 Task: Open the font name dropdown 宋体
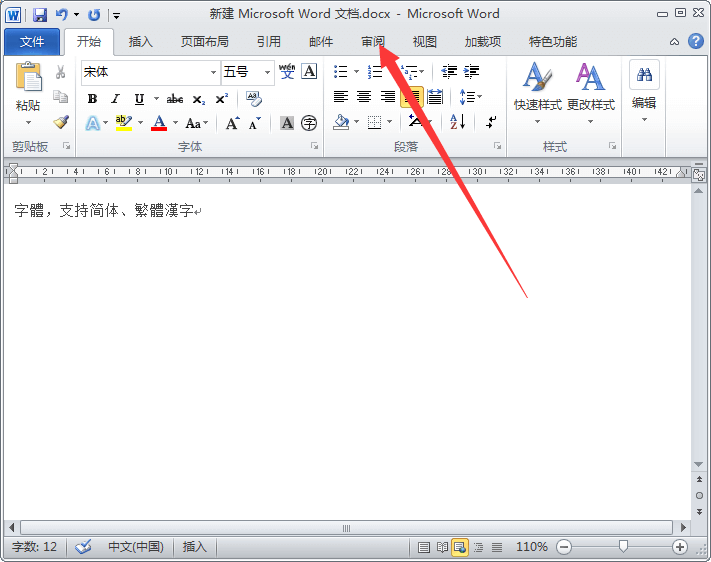pos(213,72)
